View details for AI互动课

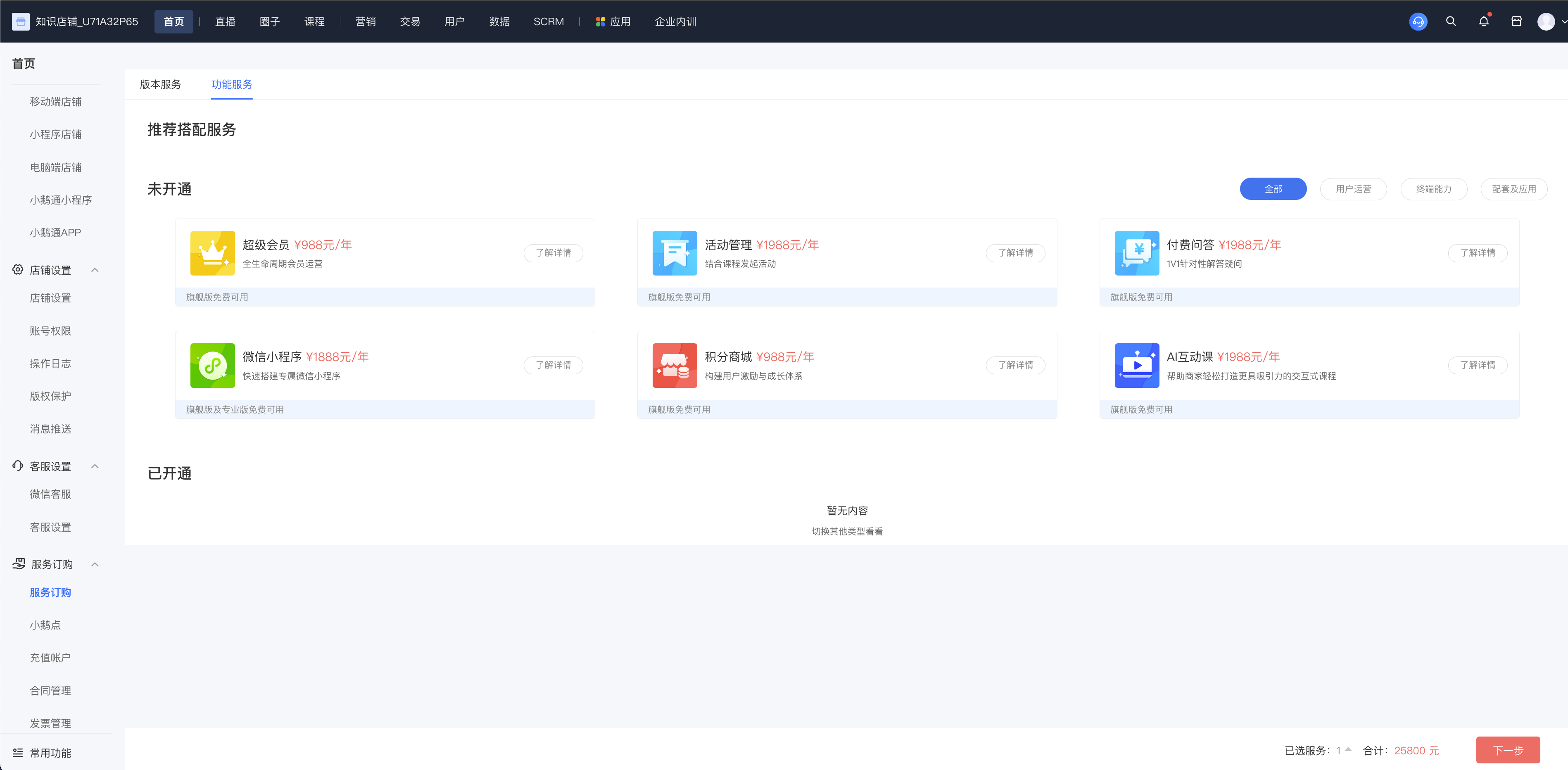pos(1477,365)
